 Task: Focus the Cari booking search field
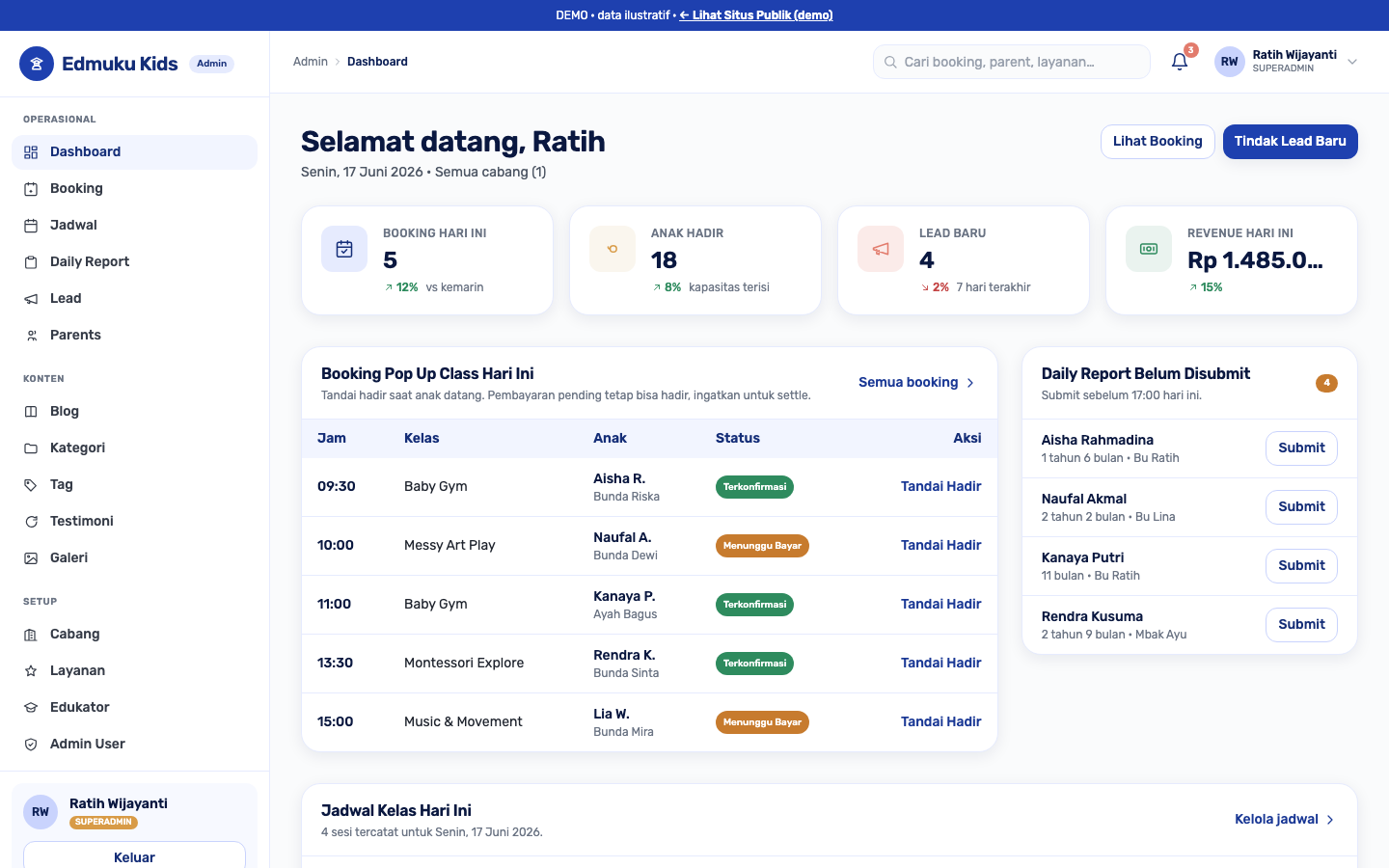pyautogui.click(x=1012, y=62)
